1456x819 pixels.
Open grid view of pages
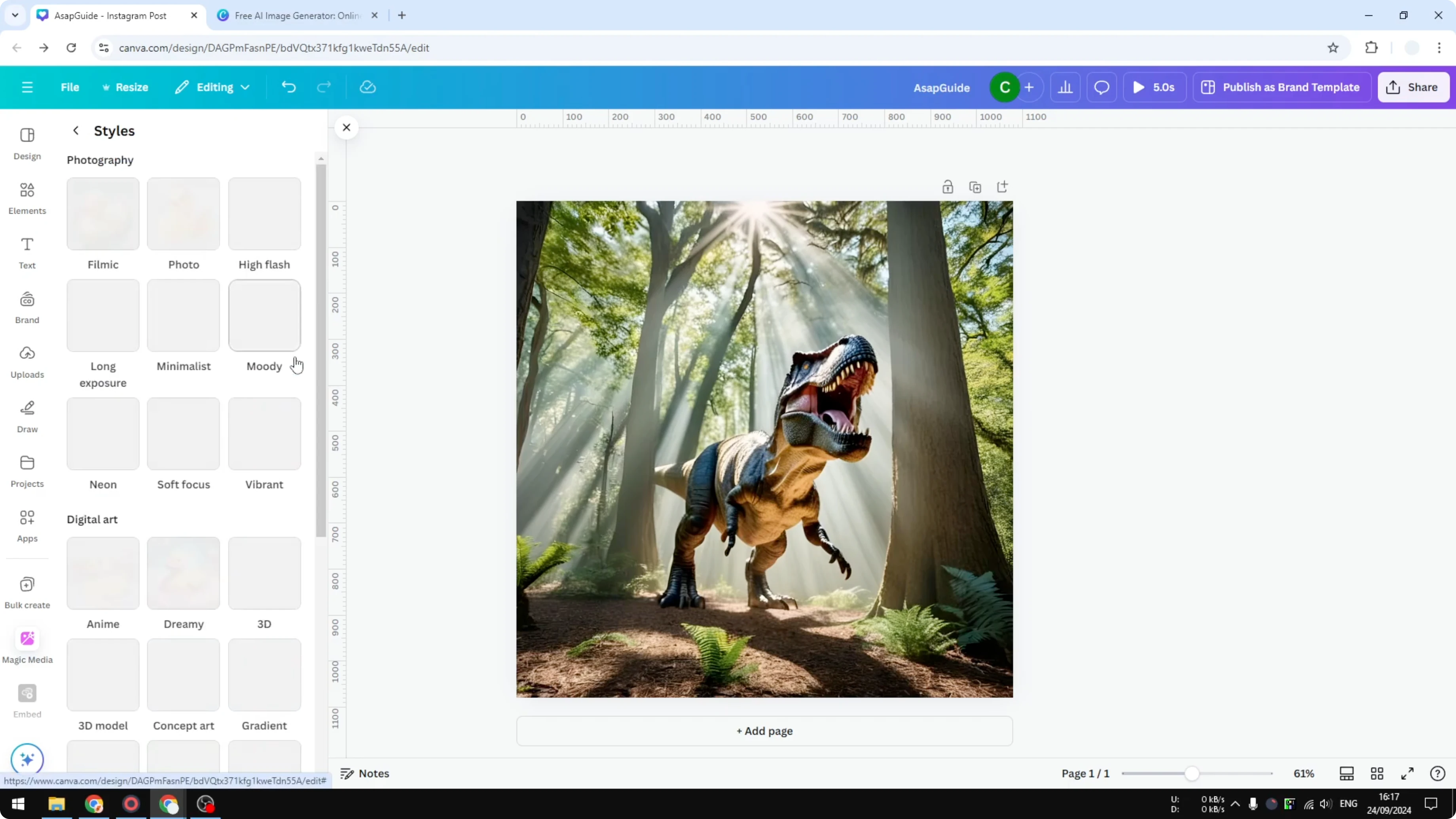click(x=1377, y=773)
